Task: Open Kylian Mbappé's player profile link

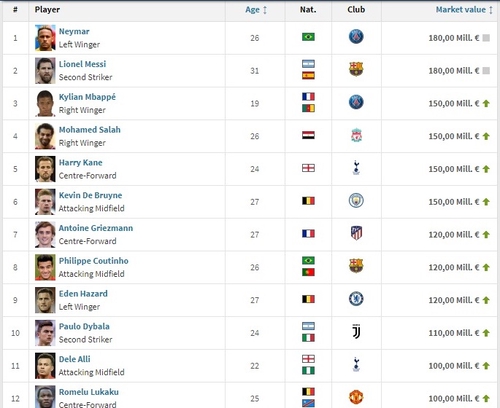Action: (87, 97)
